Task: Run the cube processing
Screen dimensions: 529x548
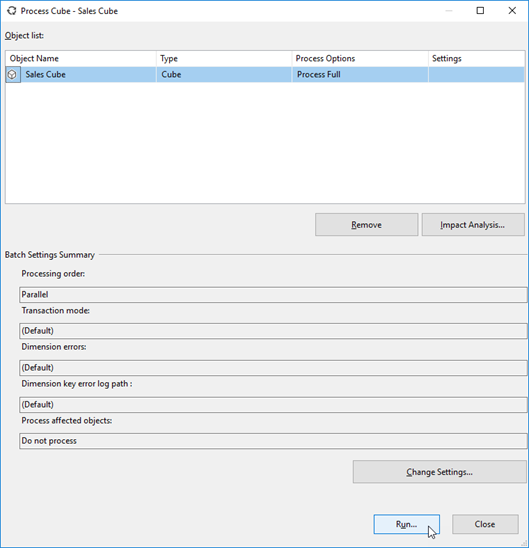Action: pyautogui.click(x=406, y=524)
